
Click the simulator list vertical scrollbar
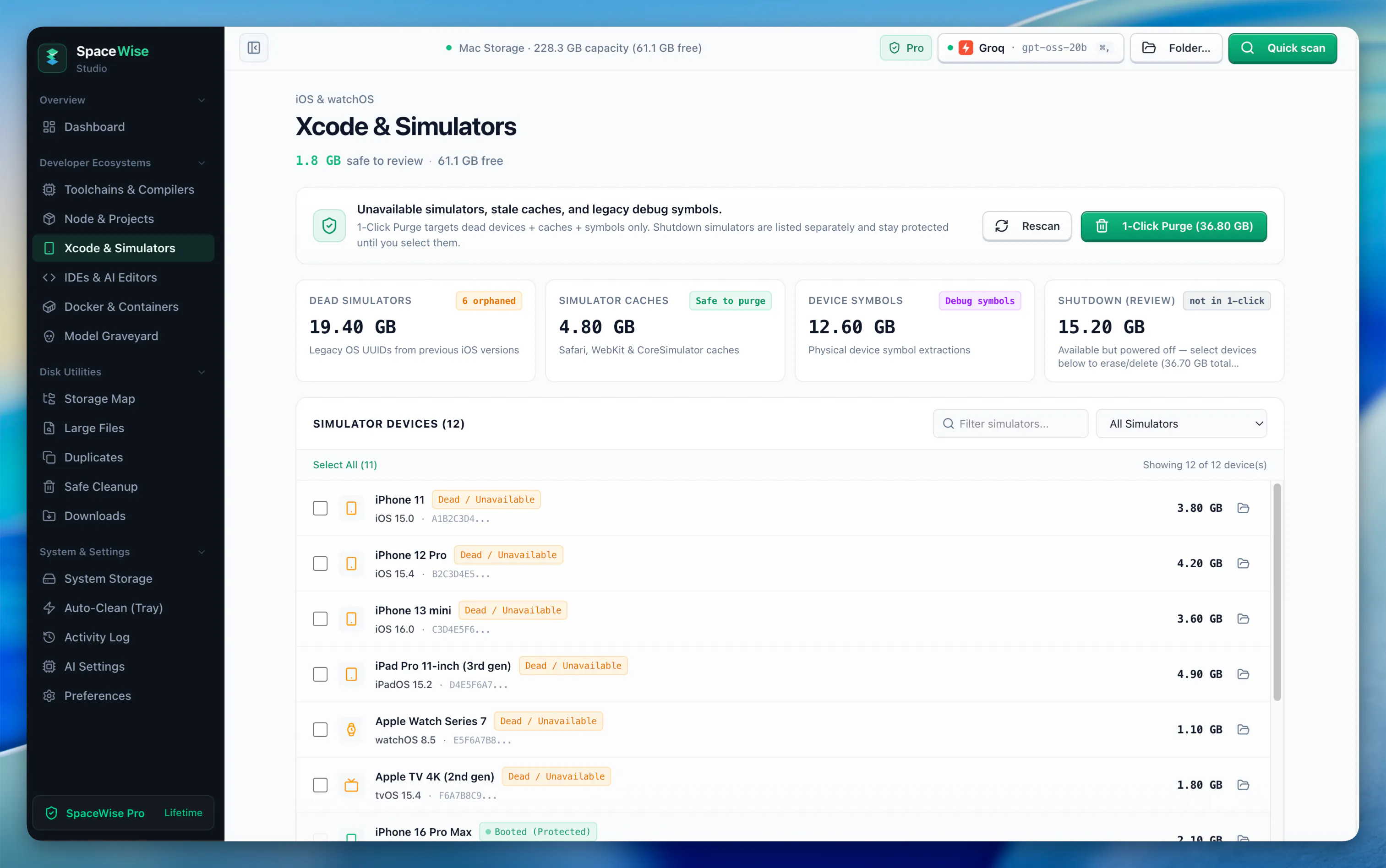click(1277, 592)
